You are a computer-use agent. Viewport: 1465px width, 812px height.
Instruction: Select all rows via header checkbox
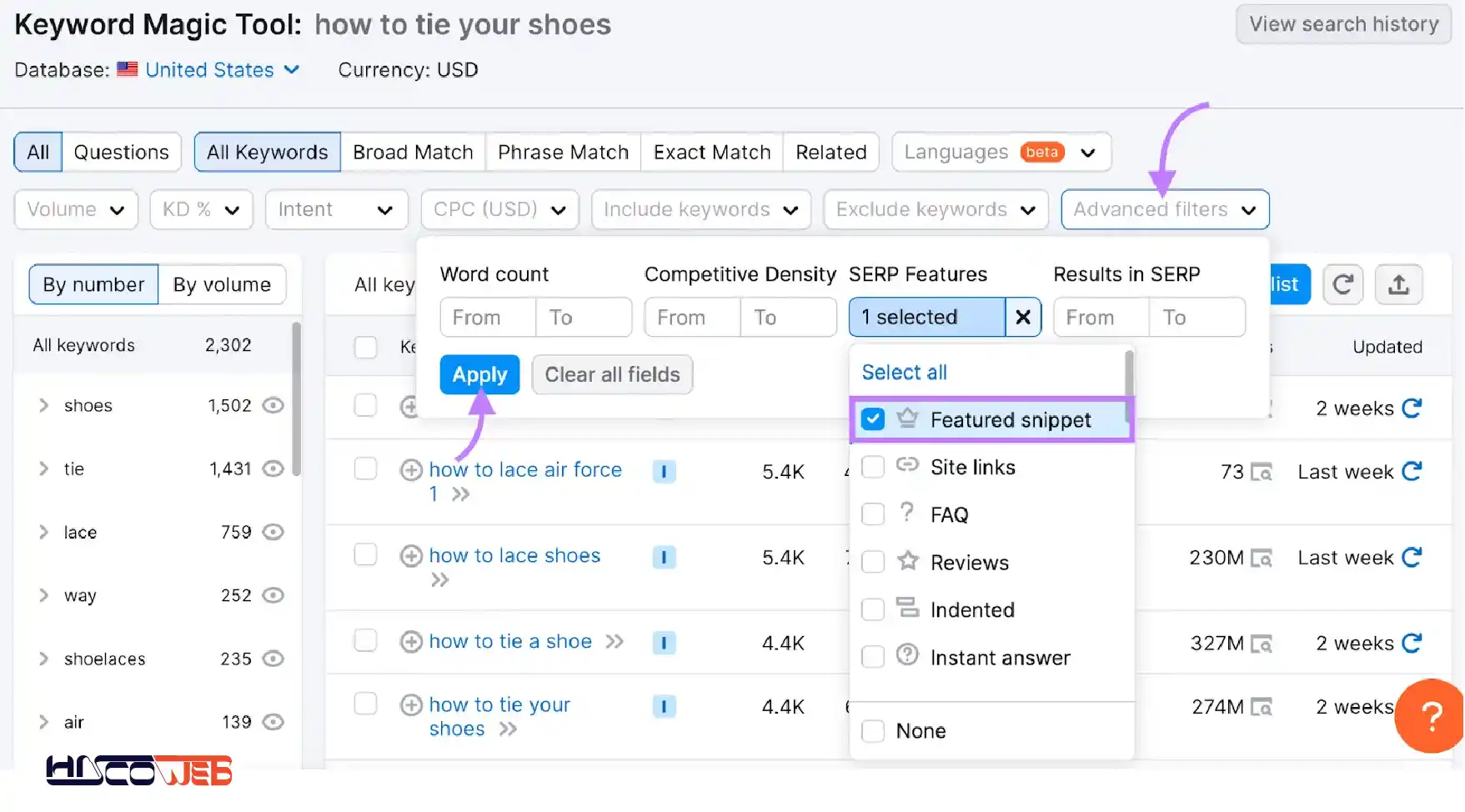365,347
